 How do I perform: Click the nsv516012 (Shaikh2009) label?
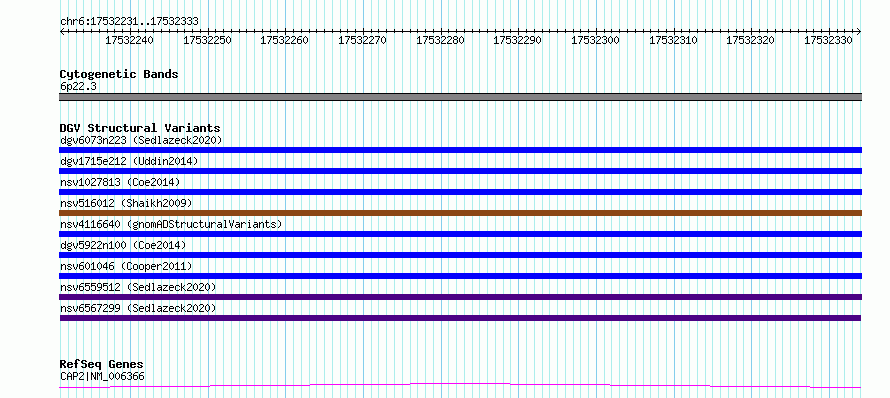click(126, 203)
